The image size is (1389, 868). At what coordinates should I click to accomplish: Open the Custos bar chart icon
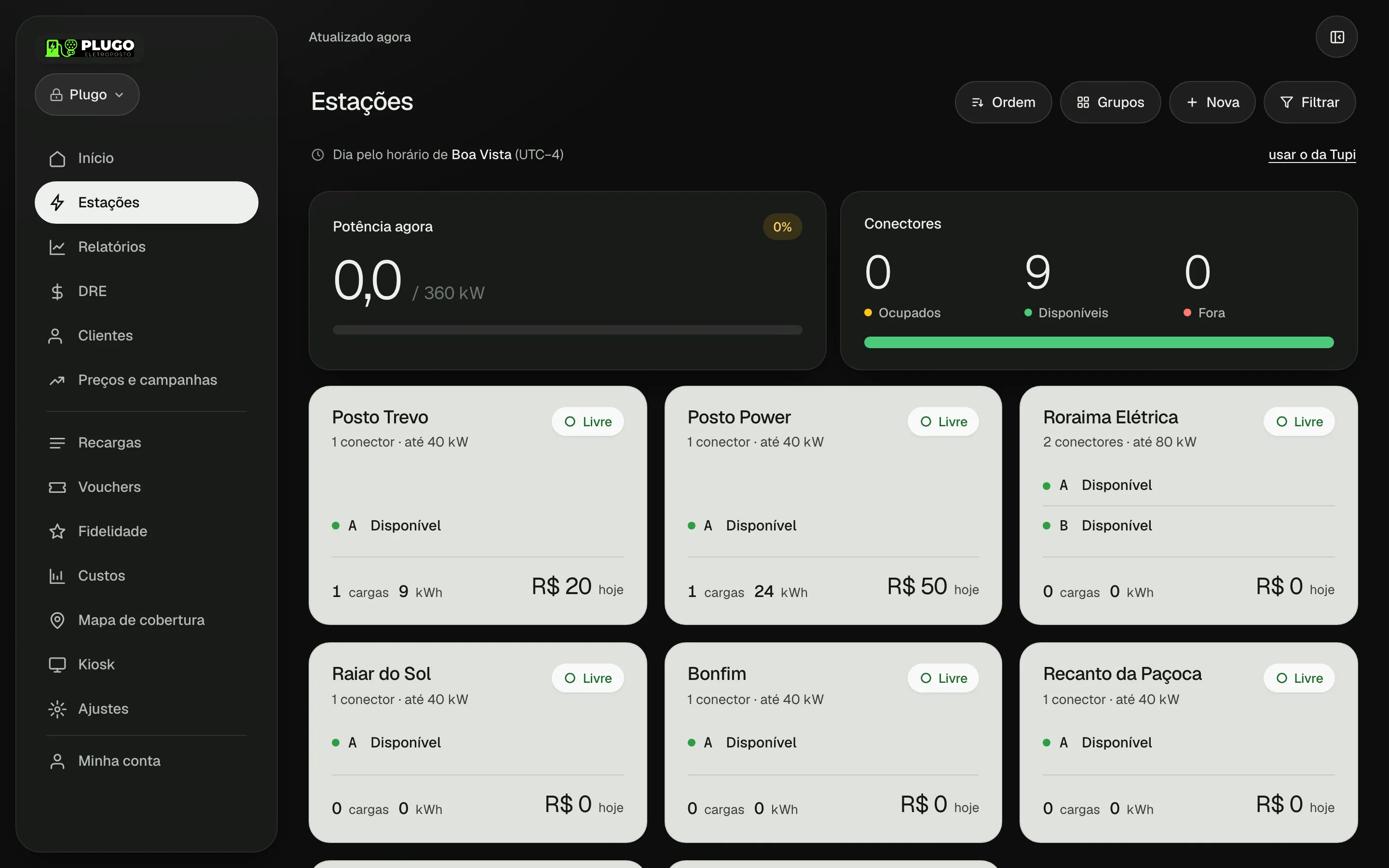tap(57, 576)
